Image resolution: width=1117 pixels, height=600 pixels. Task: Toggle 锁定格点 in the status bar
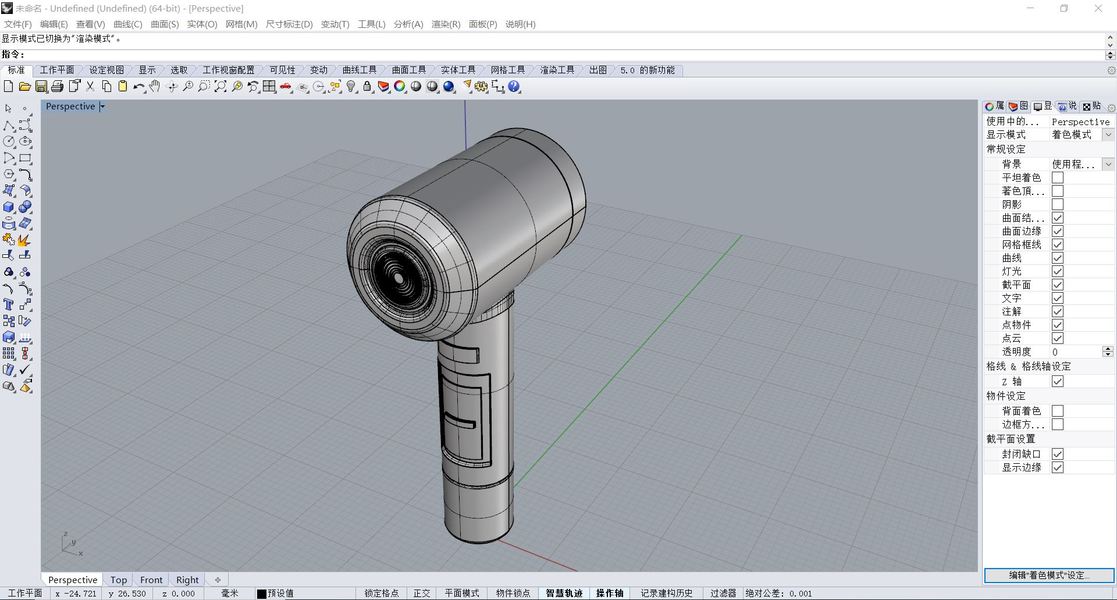[x=381, y=593]
